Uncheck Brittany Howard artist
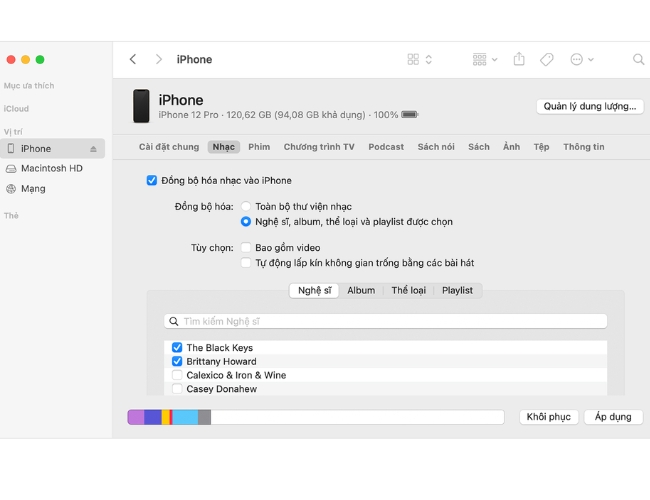The width and height of the screenshot is (650, 500). [177, 361]
